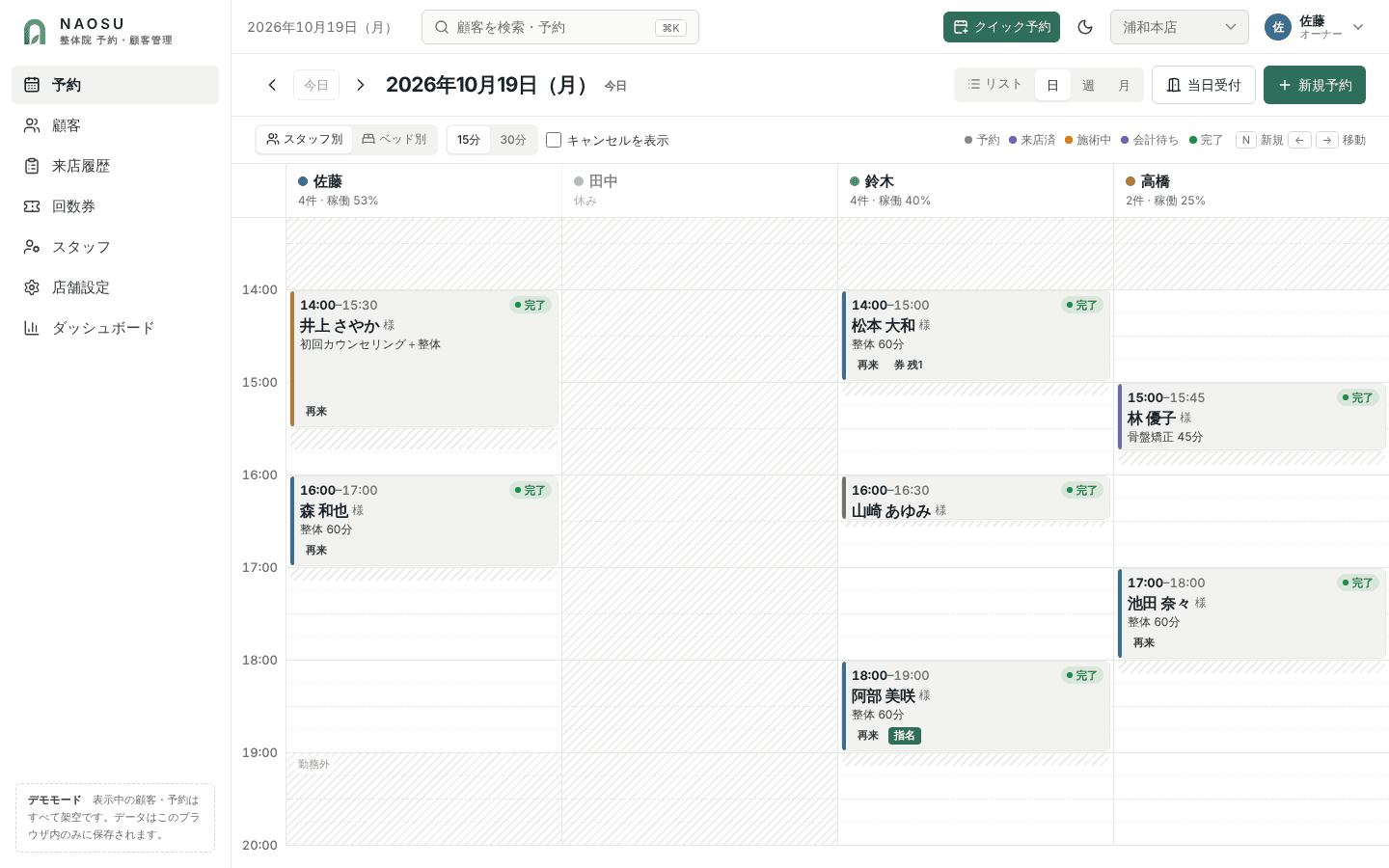Go to previous day arrow
Viewport: 1389px width, 868px height.
272,85
